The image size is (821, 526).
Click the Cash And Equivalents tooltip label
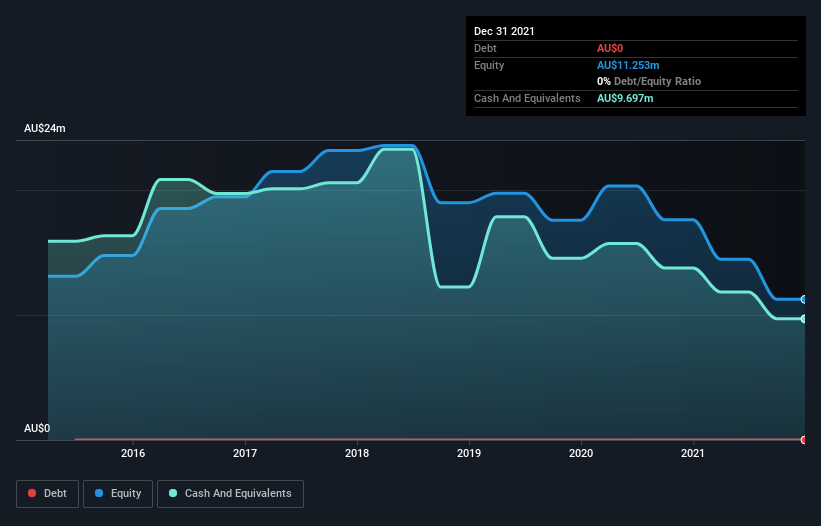coord(527,98)
